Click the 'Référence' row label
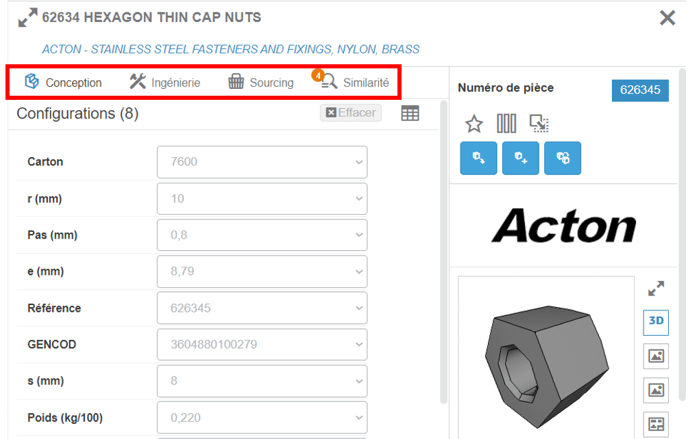688x439 pixels. (54, 308)
